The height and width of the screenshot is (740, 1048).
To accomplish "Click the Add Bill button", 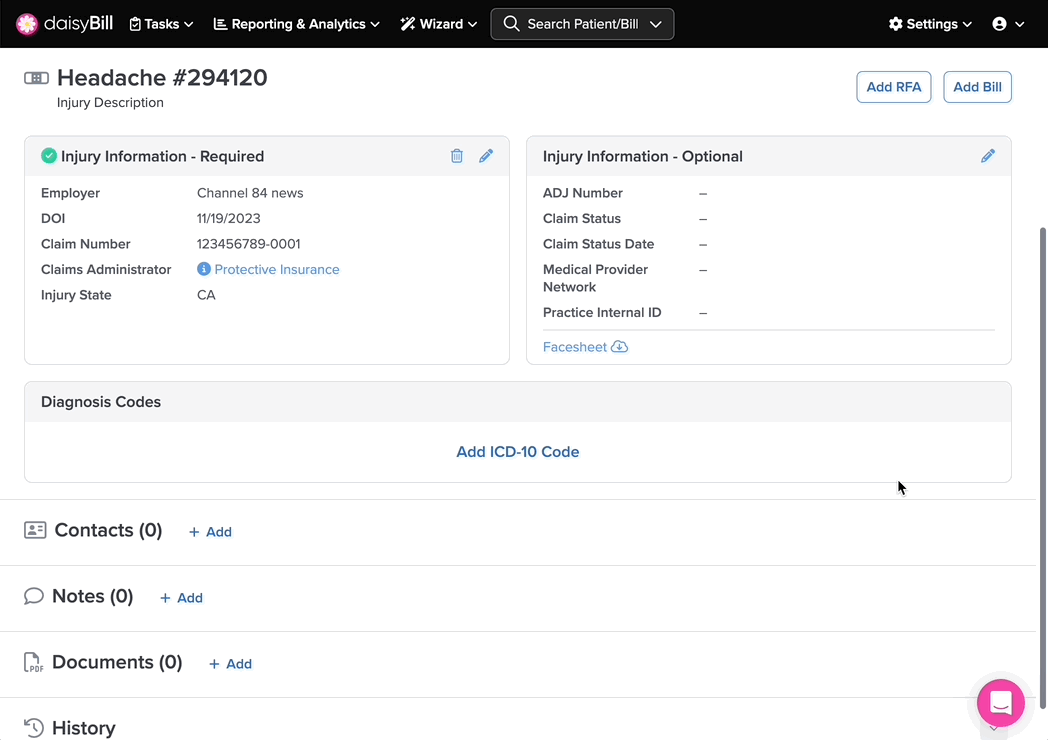I will coord(977,87).
